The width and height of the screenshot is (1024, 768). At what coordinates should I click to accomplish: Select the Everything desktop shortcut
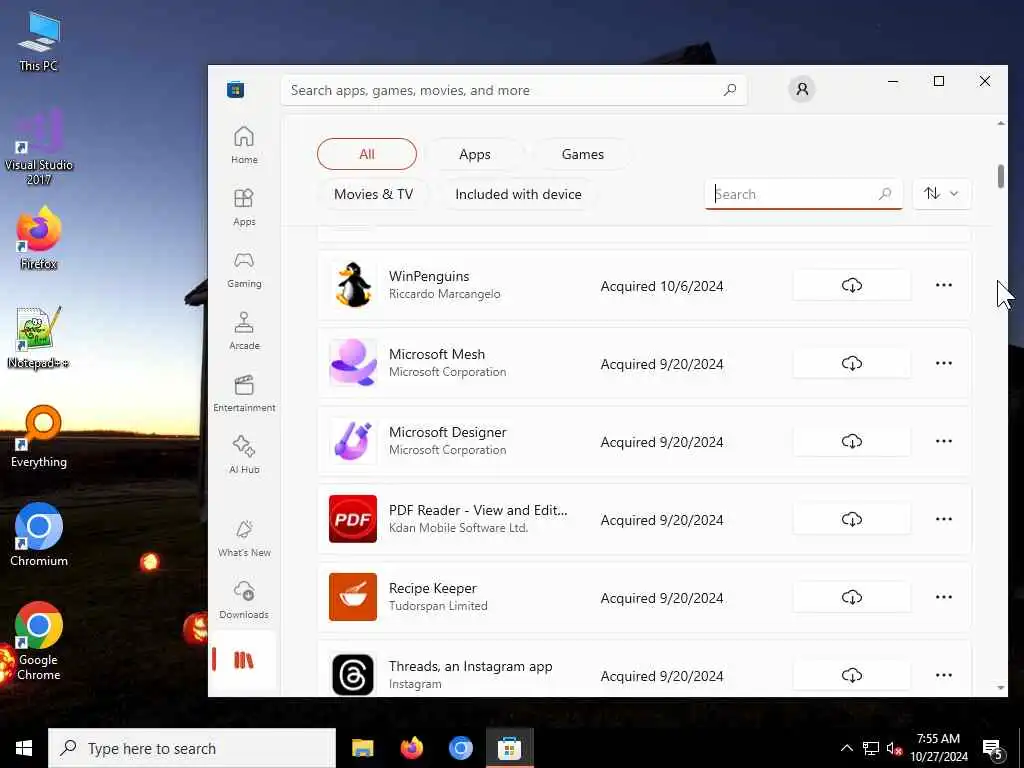click(x=39, y=437)
